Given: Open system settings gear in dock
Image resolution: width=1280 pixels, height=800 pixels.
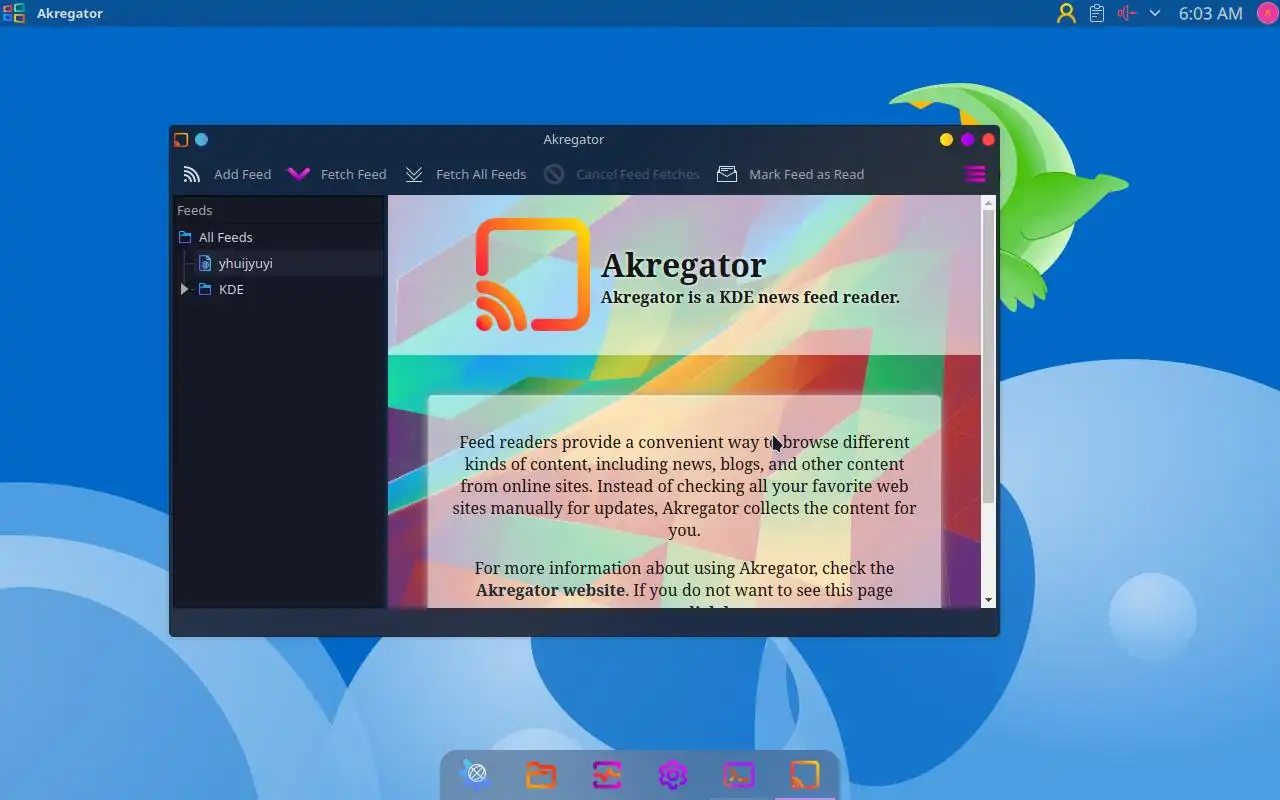Looking at the screenshot, I should [672, 774].
